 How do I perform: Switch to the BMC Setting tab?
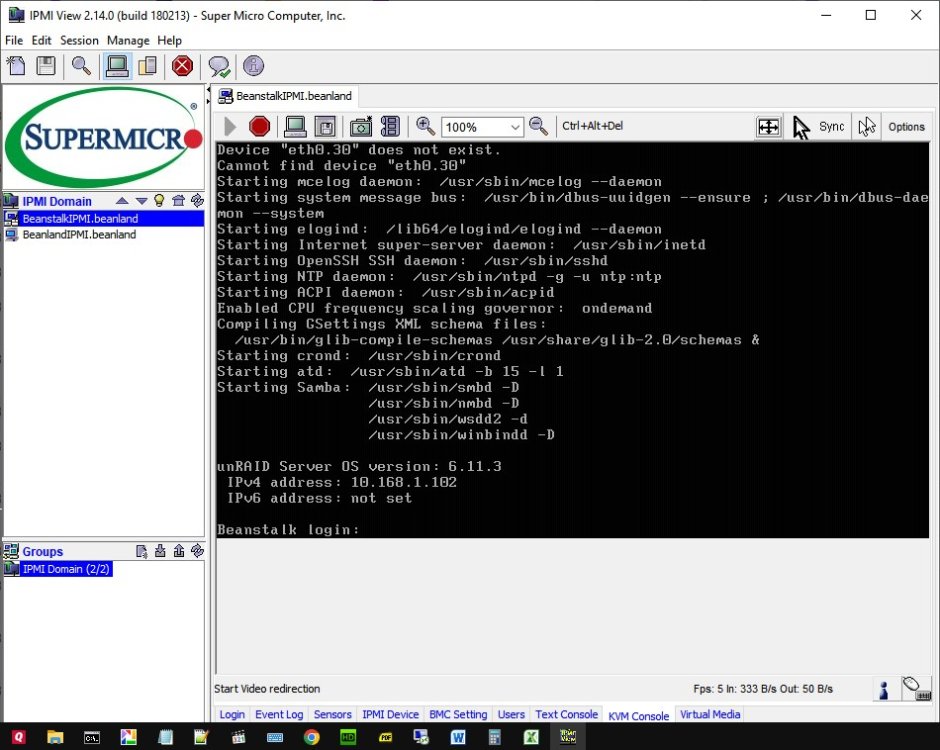pos(458,714)
